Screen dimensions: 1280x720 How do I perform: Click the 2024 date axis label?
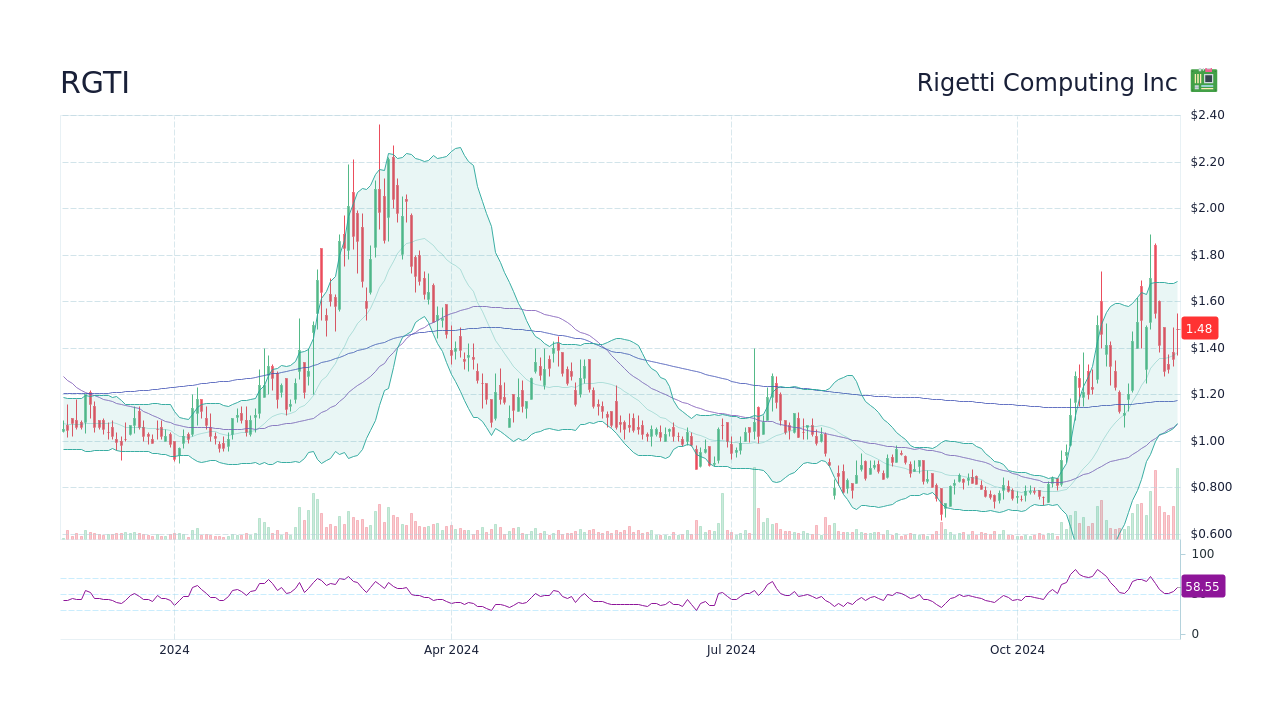pyautogui.click(x=174, y=650)
